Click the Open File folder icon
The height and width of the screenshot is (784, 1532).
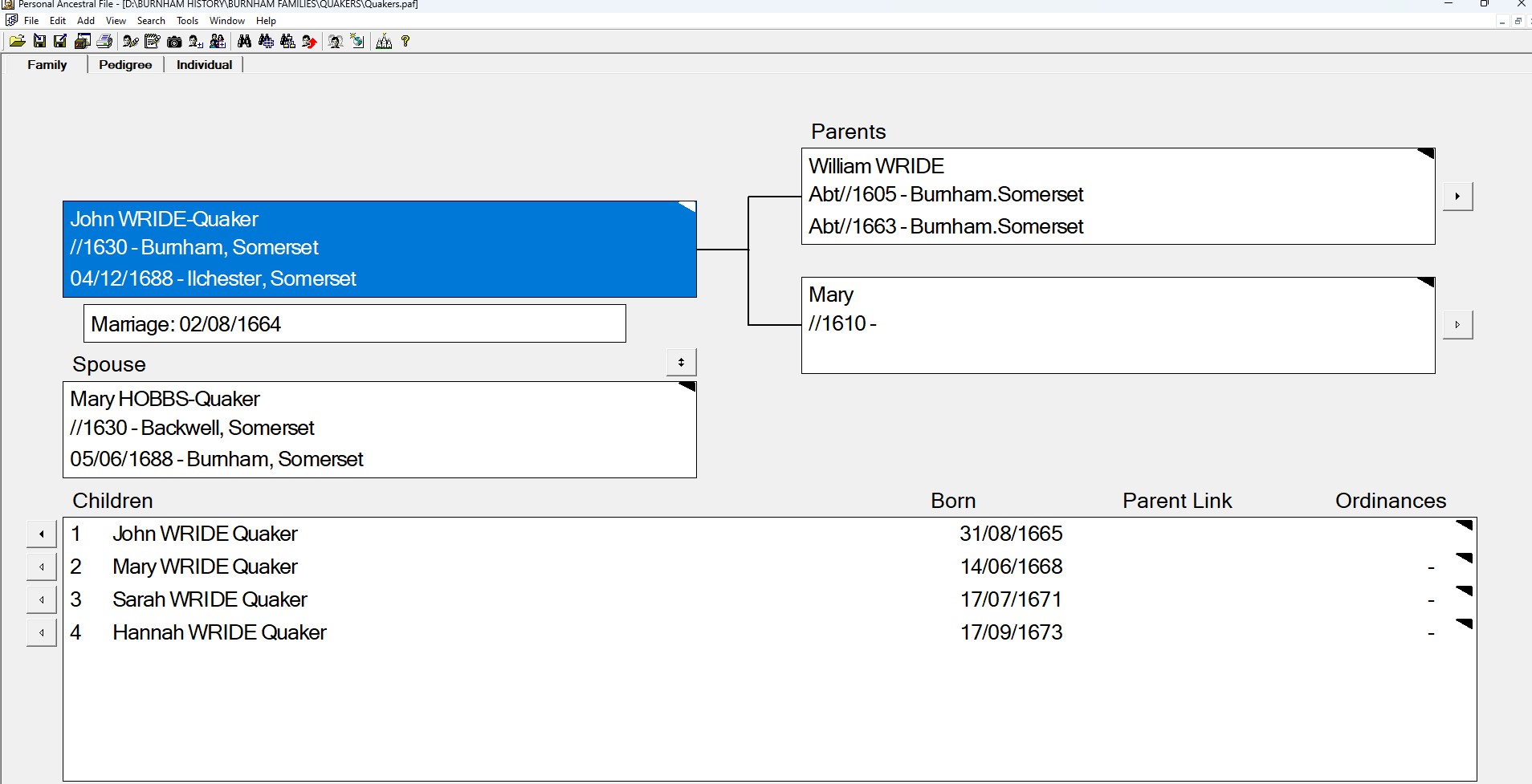click(17, 42)
